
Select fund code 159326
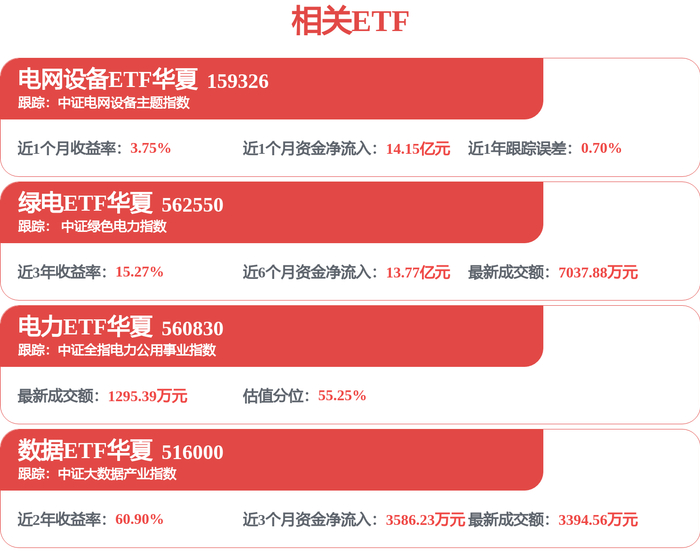pos(238,81)
